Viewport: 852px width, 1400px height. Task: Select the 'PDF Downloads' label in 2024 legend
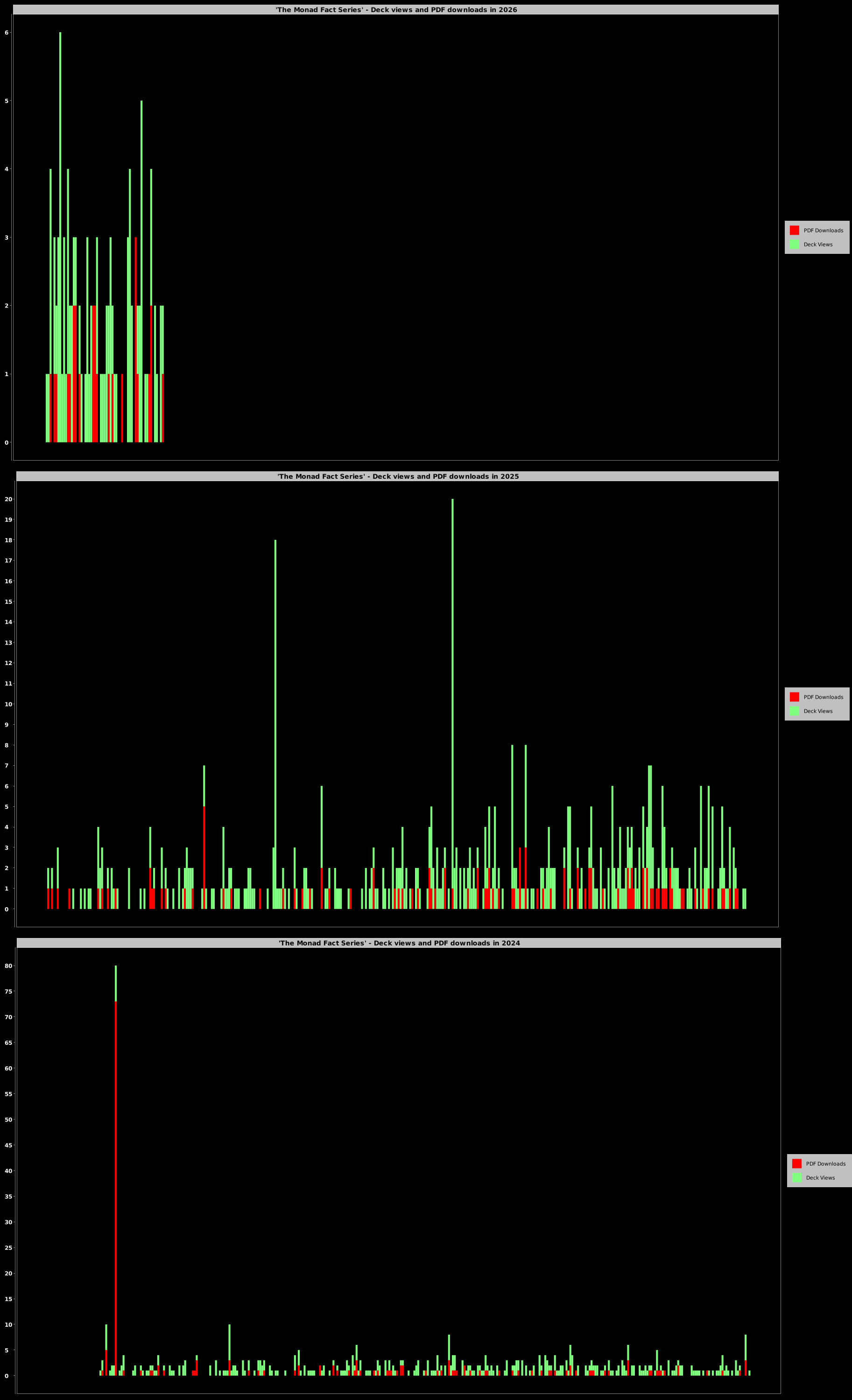click(825, 1163)
